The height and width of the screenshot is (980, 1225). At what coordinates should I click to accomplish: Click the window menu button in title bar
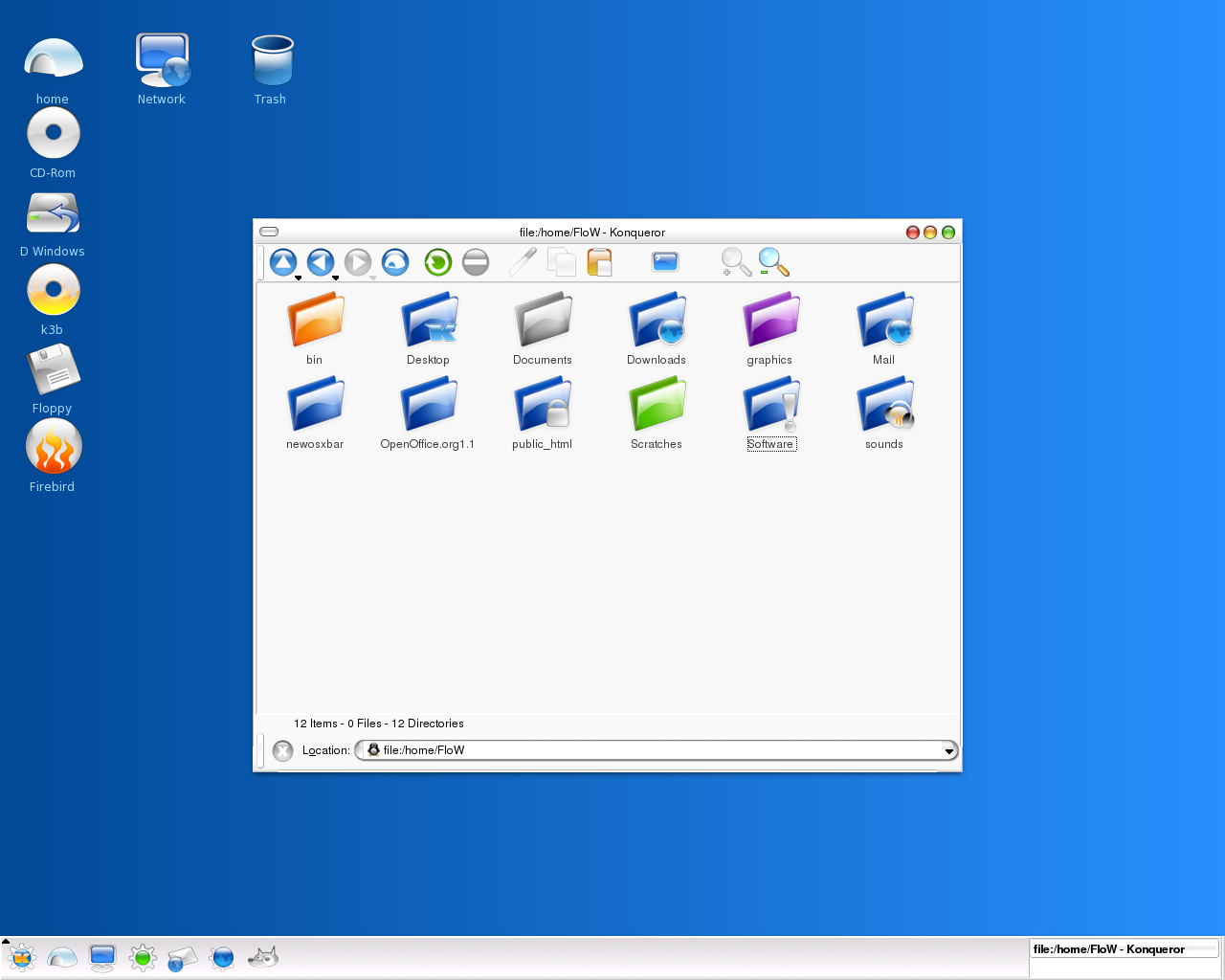269,232
